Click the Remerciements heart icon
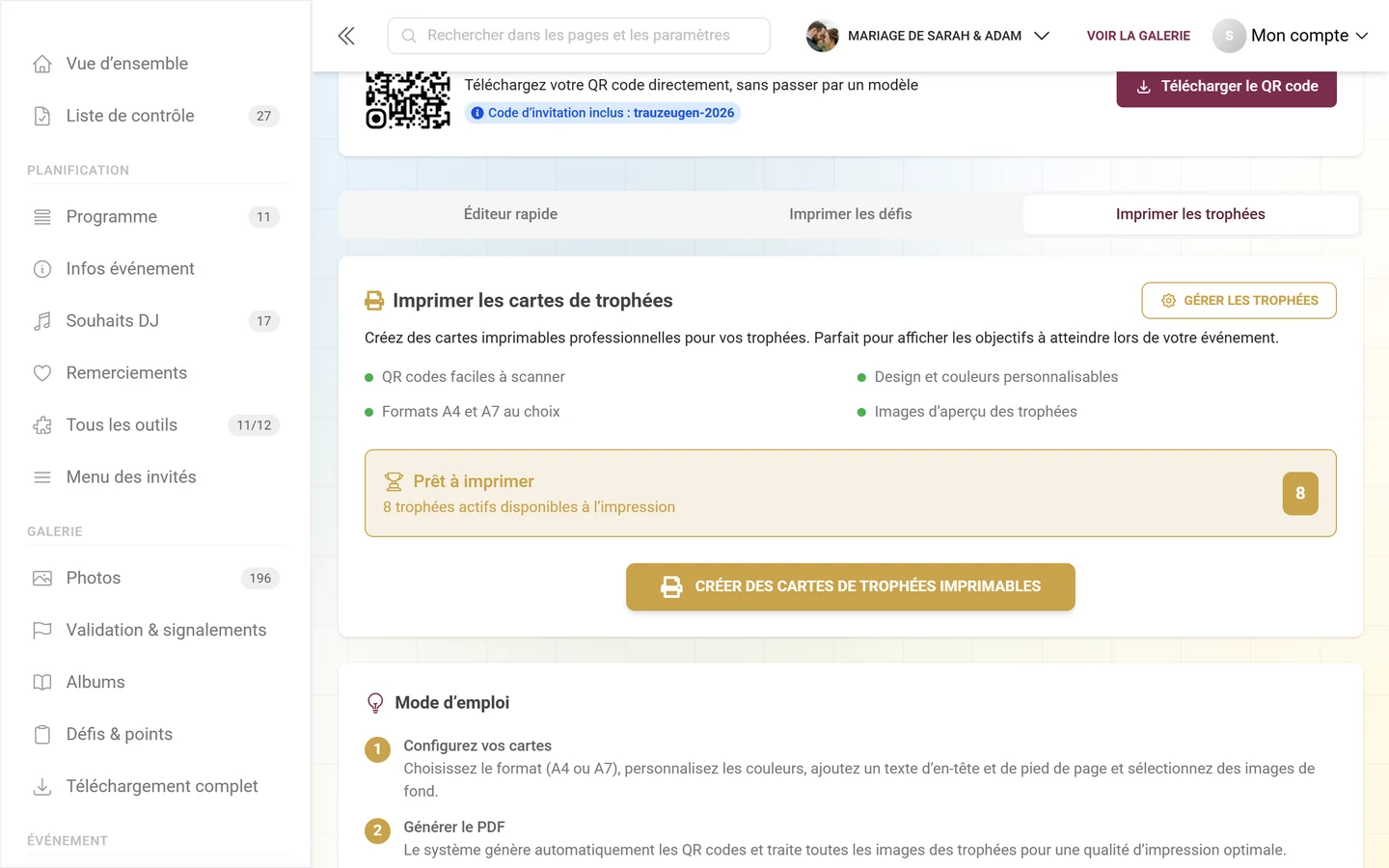Viewport: 1389px width, 868px height. [42, 373]
